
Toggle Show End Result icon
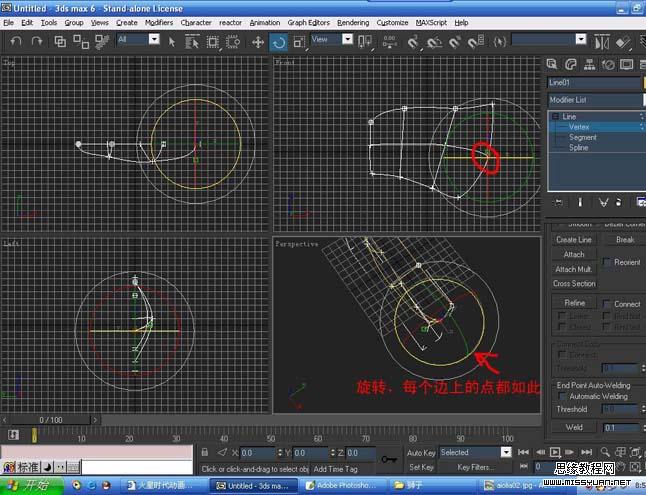pos(580,202)
